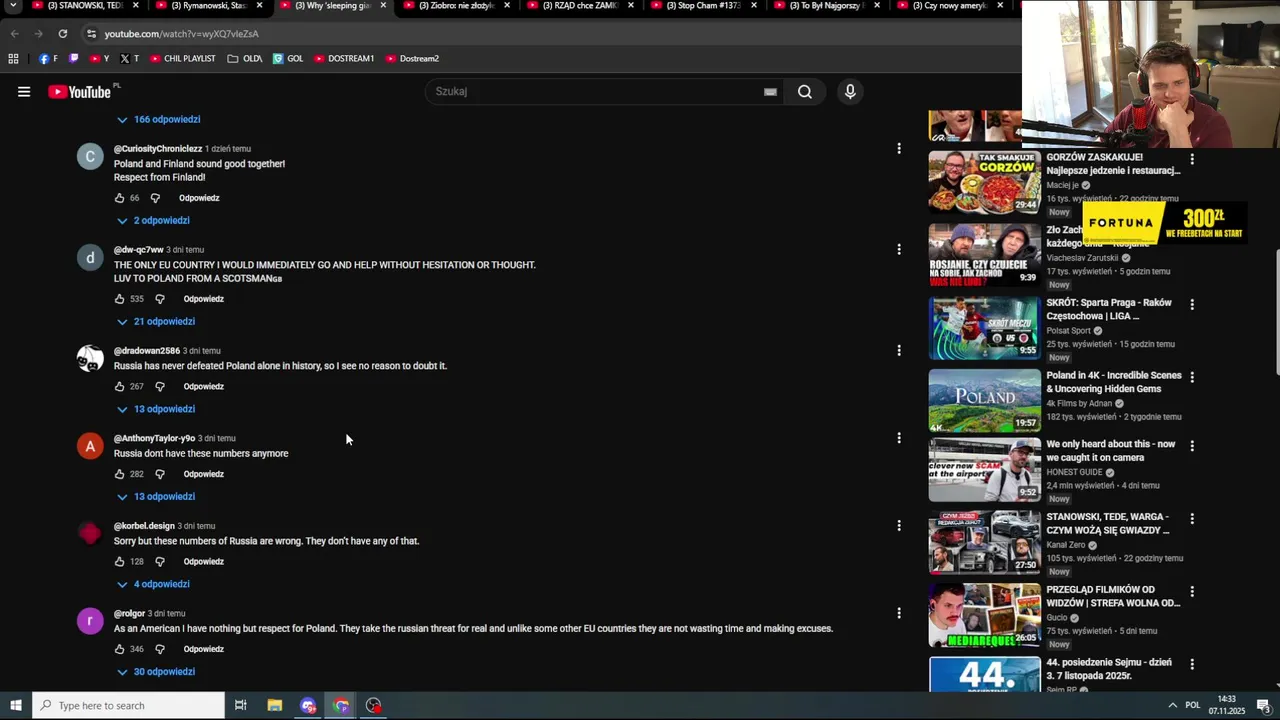
Task: Open the GOL bookmark
Action: (x=288, y=58)
